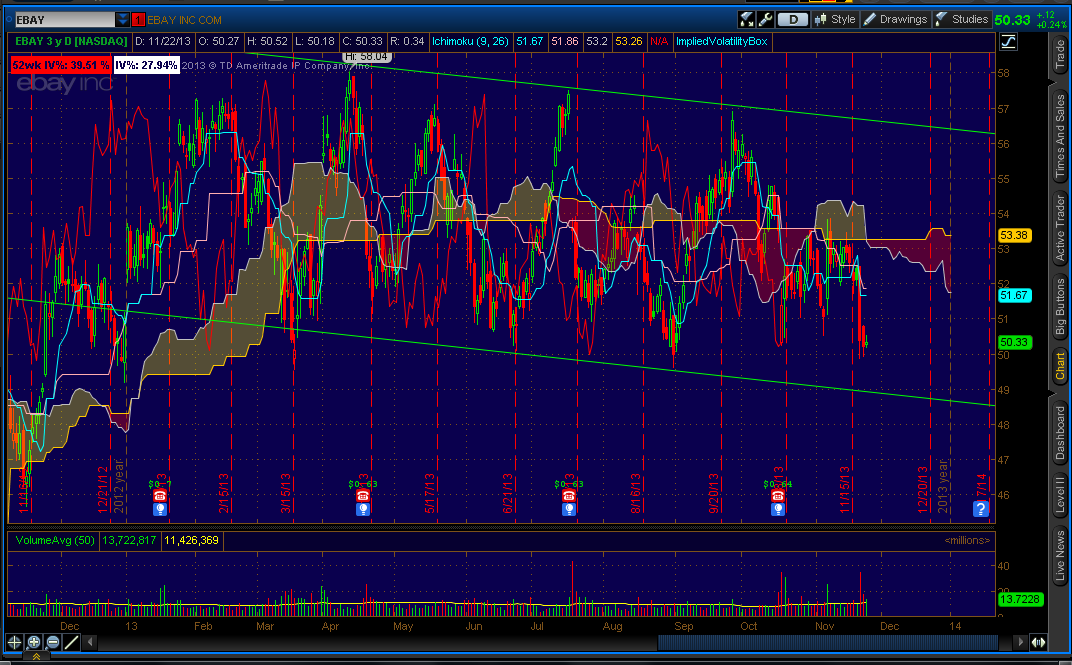Click the zoom out magnifier icon
This screenshot has width=1072, height=665.
coord(53,642)
